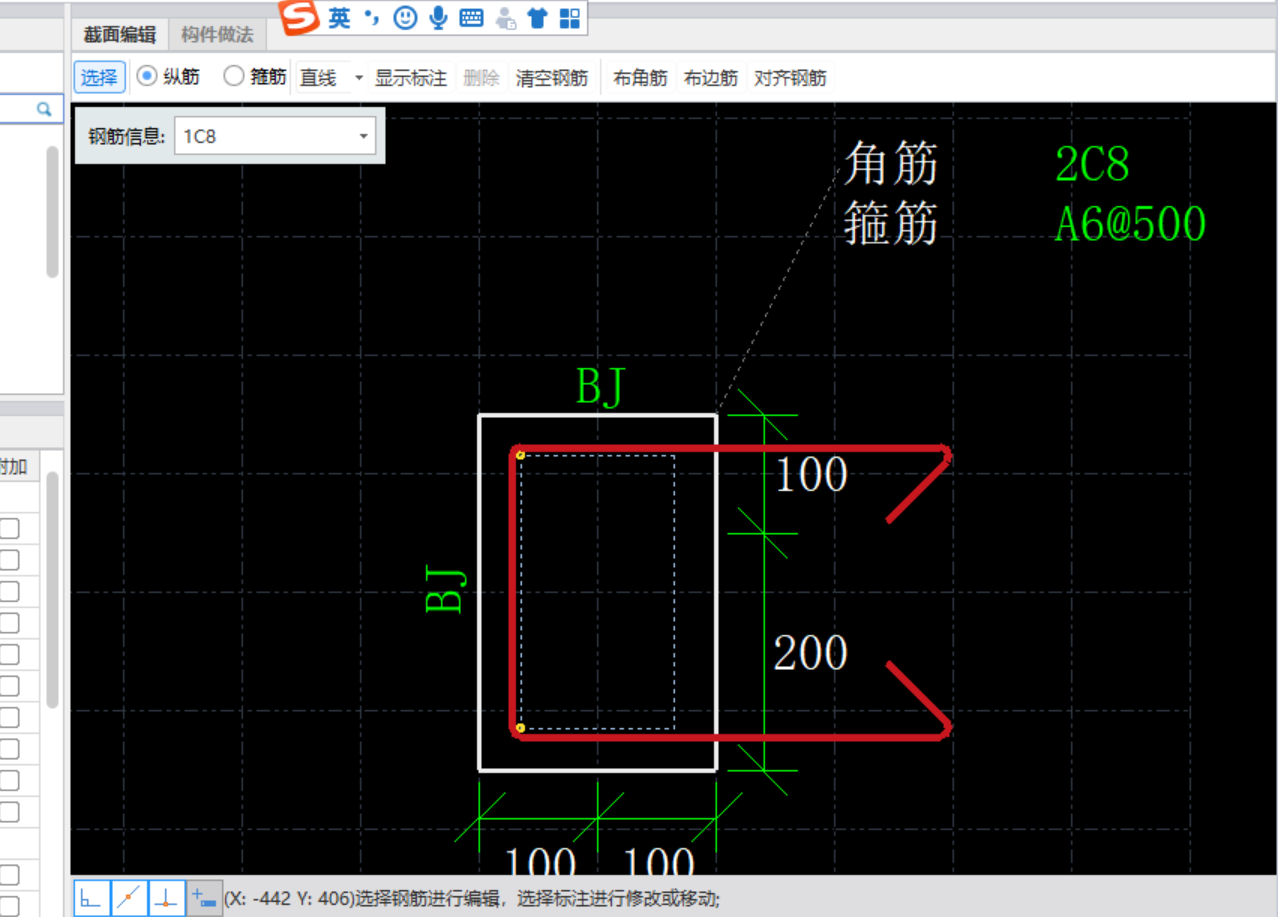Open the soft keyboard icon
Image resolution: width=1278 pixels, height=917 pixels.
pyautogui.click(x=471, y=18)
